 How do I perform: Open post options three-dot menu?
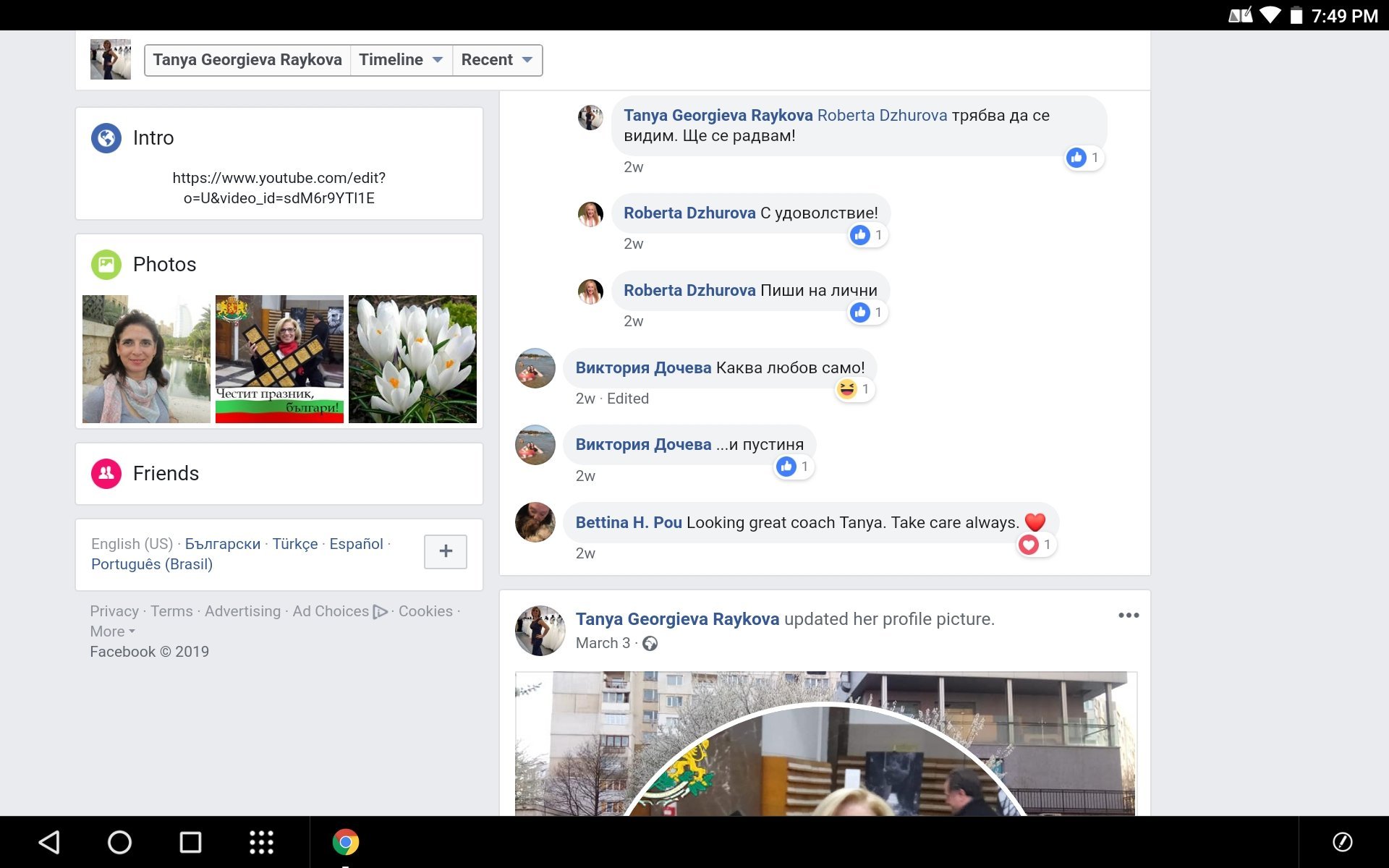1128,616
